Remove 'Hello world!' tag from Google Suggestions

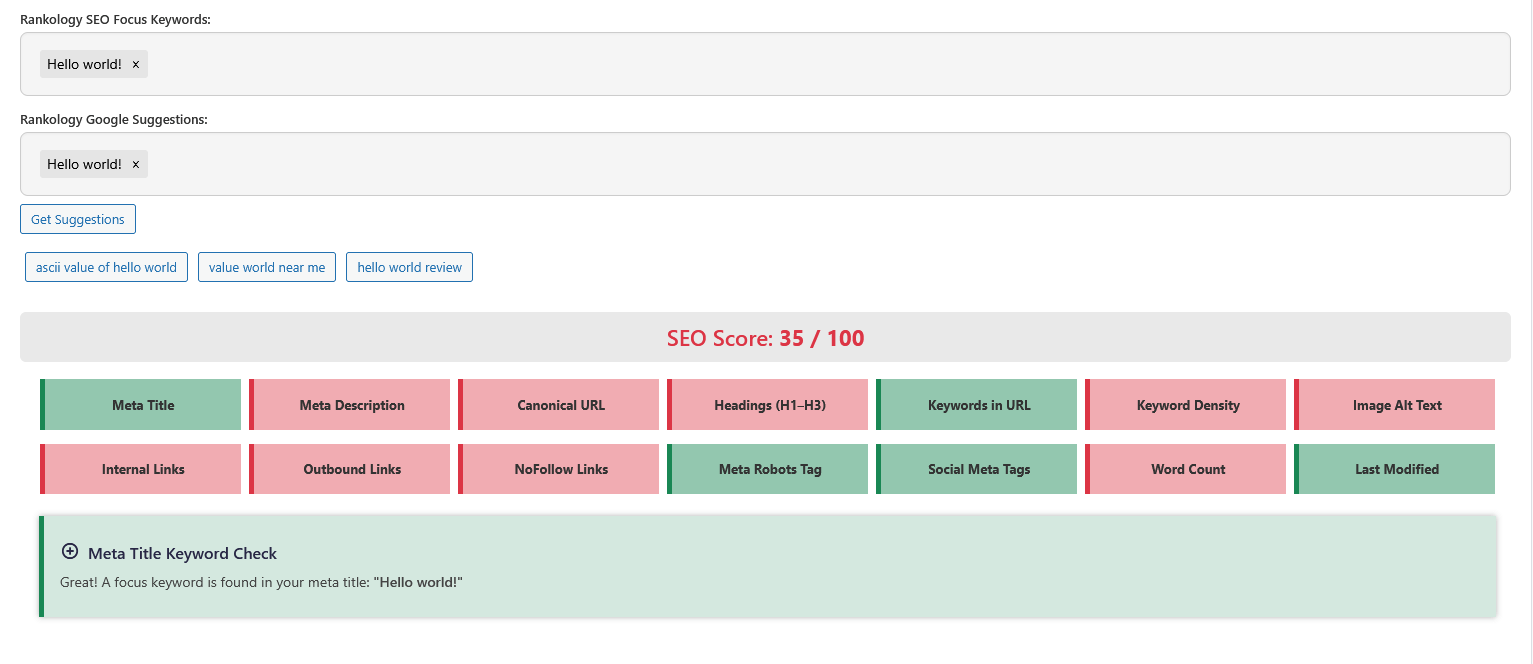pyautogui.click(x=136, y=164)
